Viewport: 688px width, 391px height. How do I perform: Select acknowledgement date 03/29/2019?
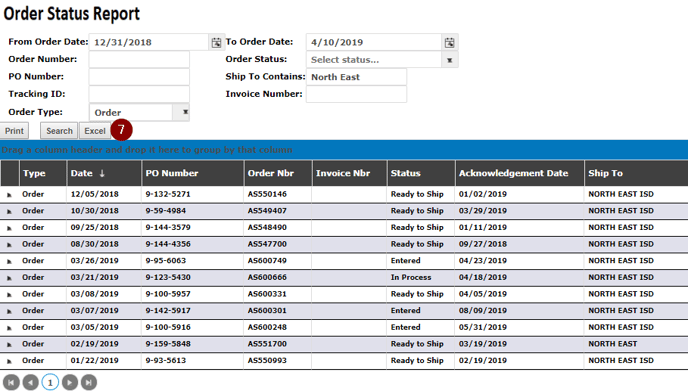[x=520, y=211]
